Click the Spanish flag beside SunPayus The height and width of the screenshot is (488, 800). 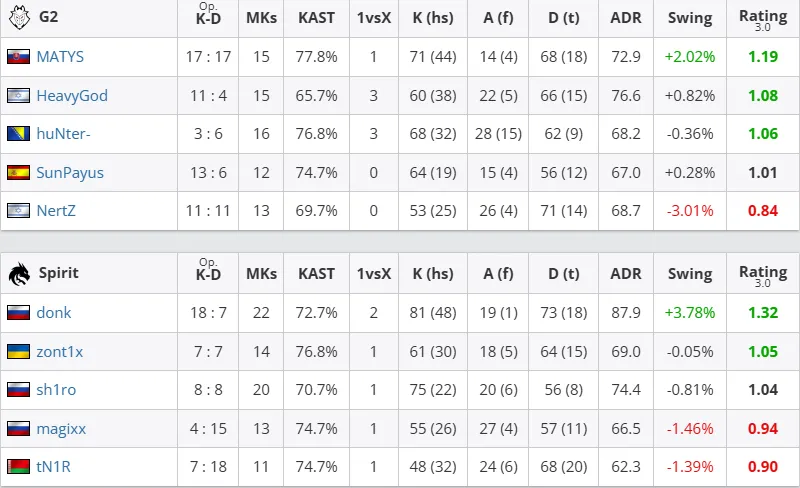click(x=18, y=173)
